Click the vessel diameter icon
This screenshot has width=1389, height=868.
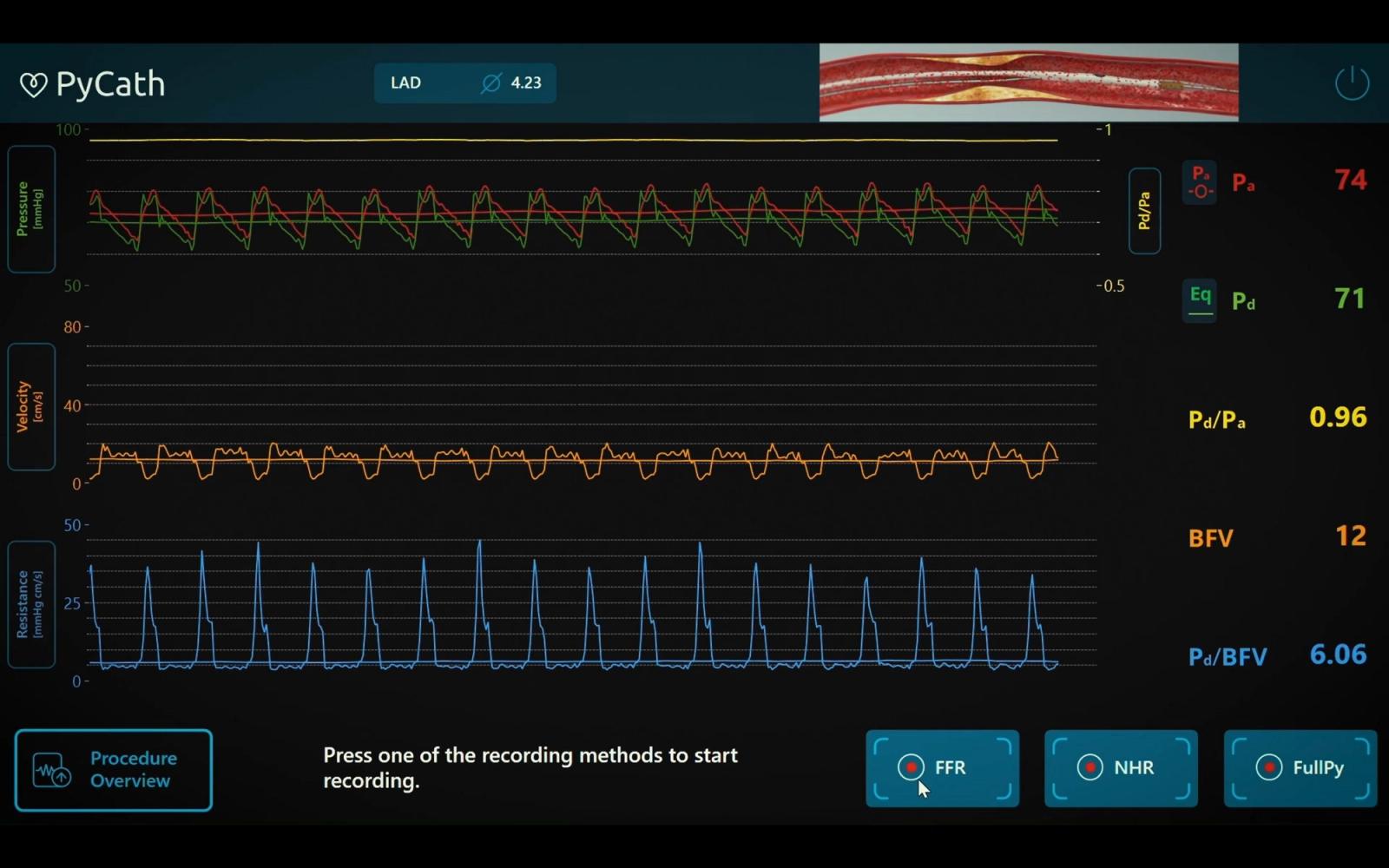tap(491, 82)
